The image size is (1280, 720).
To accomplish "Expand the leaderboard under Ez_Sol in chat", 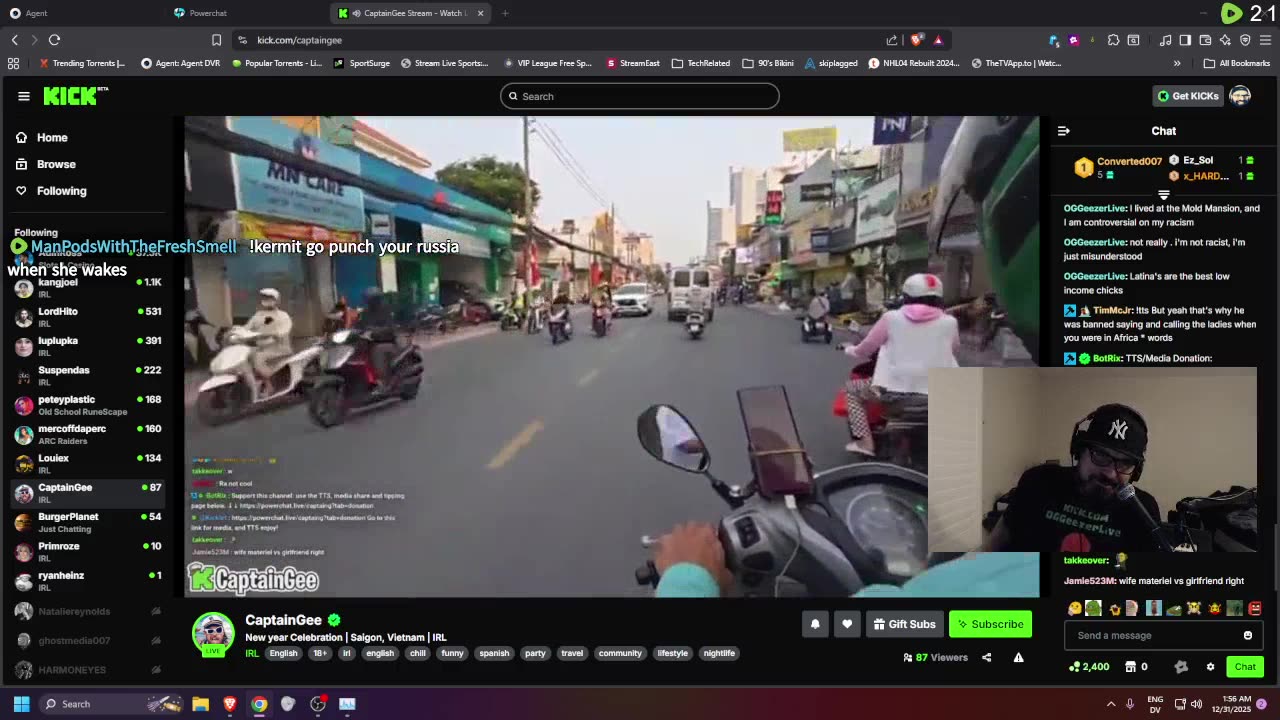I will 1164,194.
